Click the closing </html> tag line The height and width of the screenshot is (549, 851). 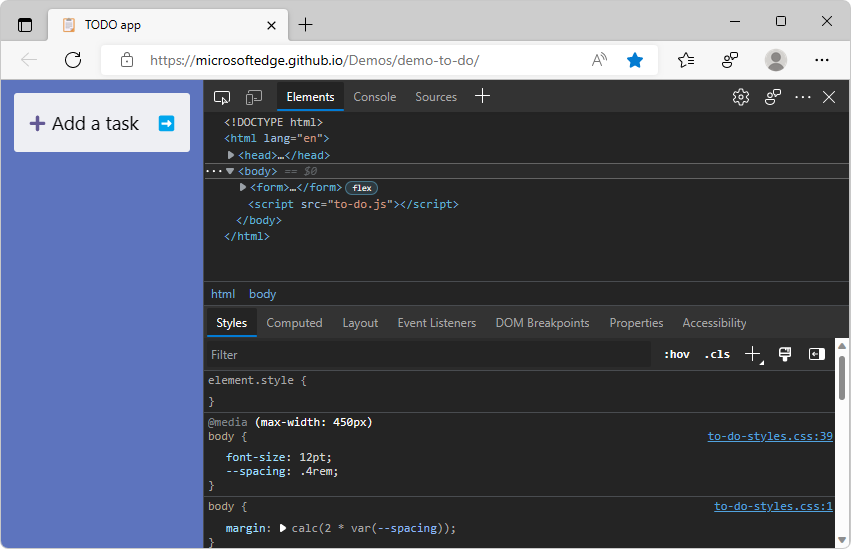pos(247,237)
